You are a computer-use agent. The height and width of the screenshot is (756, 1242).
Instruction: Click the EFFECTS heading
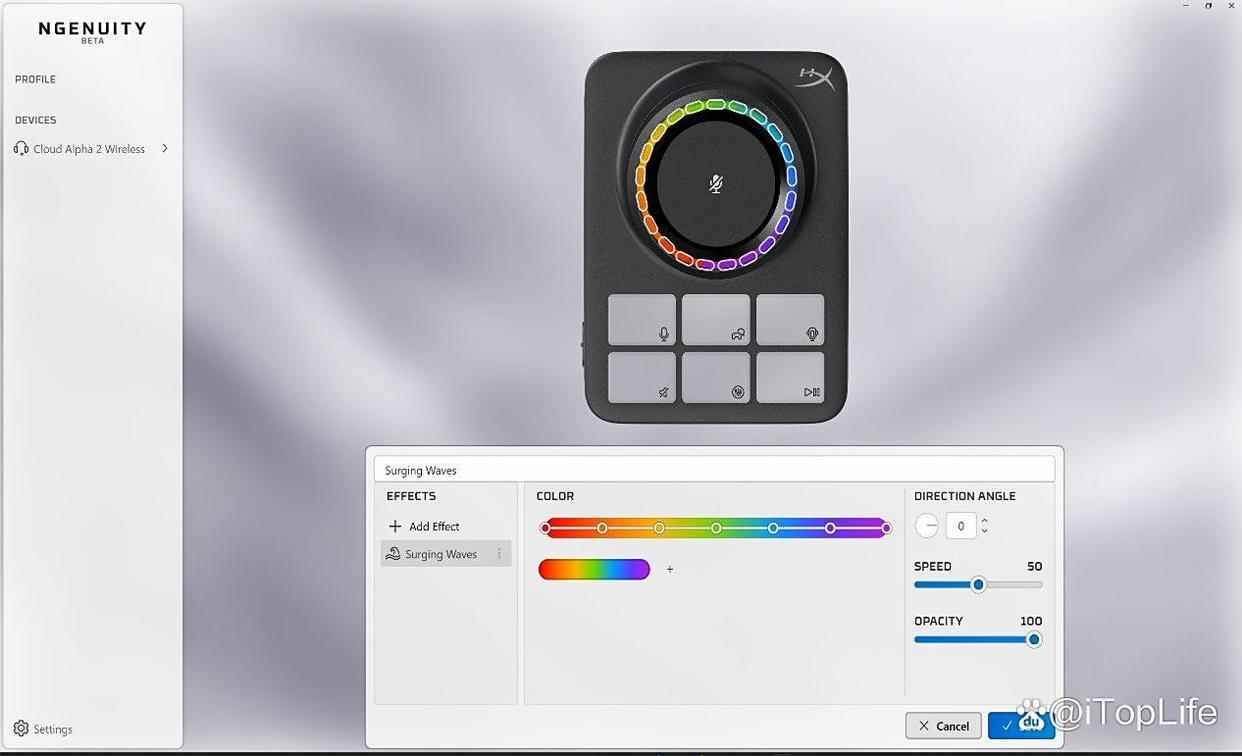411,496
